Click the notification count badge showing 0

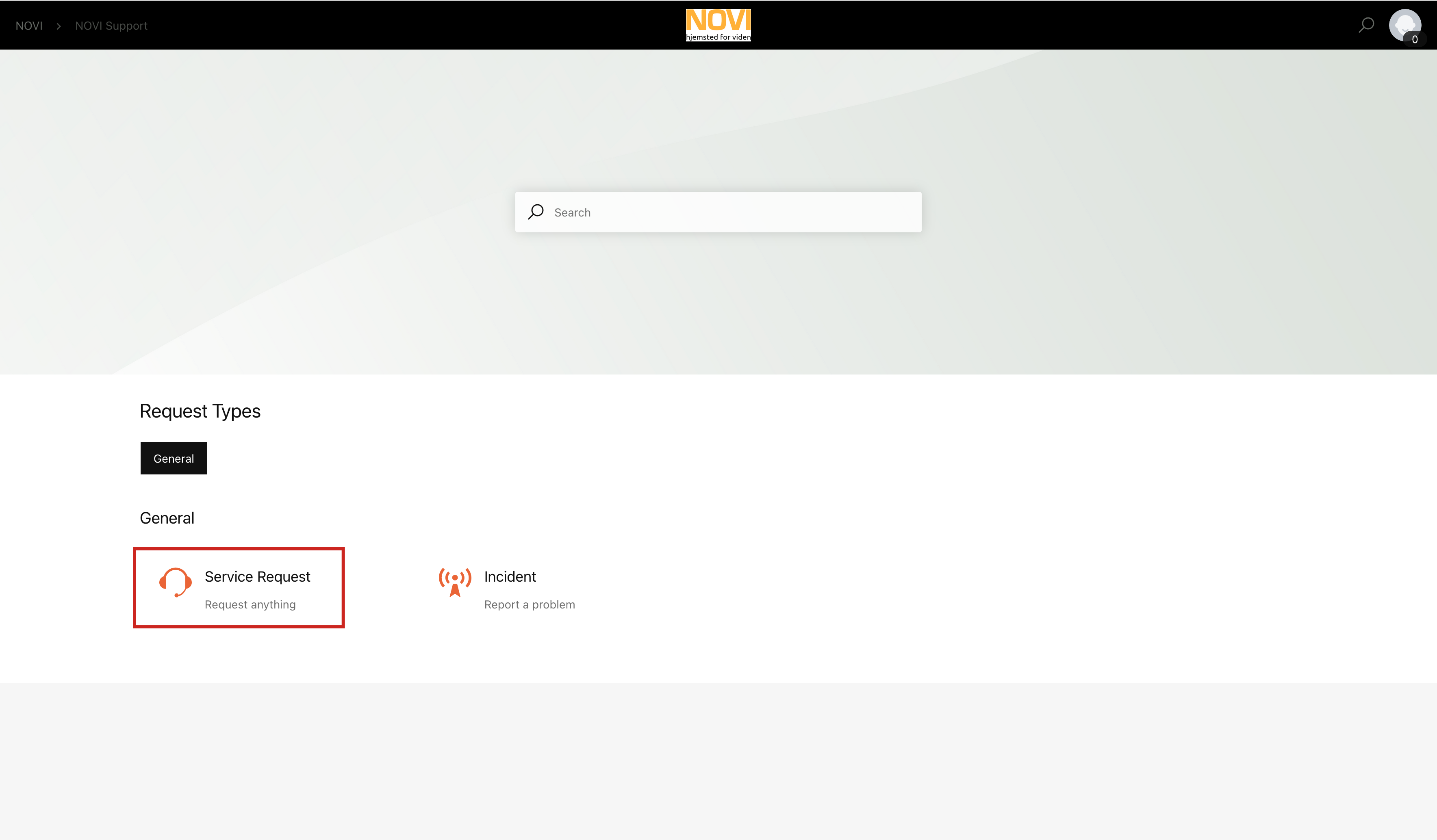(x=1414, y=39)
